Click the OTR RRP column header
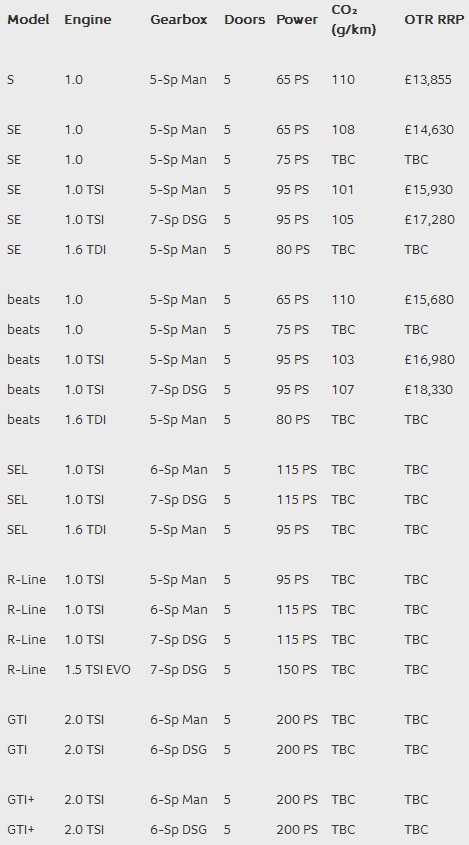 pyautogui.click(x=434, y=20)
